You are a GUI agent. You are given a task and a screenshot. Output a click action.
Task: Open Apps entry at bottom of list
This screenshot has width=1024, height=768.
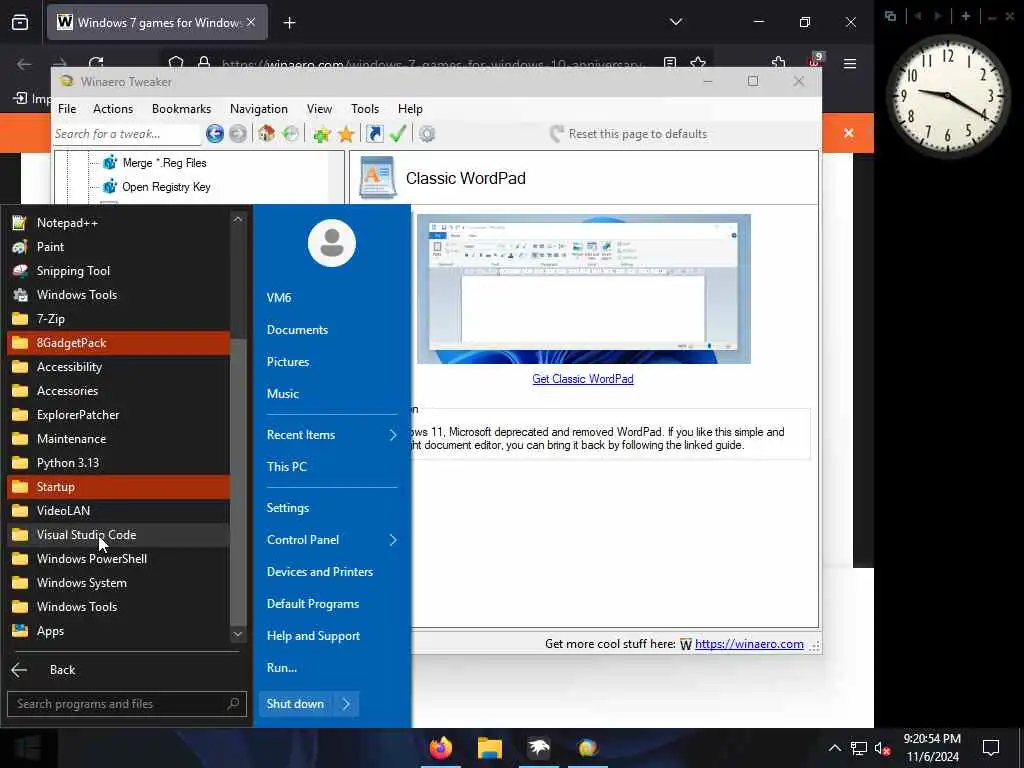tap(118, 631)
